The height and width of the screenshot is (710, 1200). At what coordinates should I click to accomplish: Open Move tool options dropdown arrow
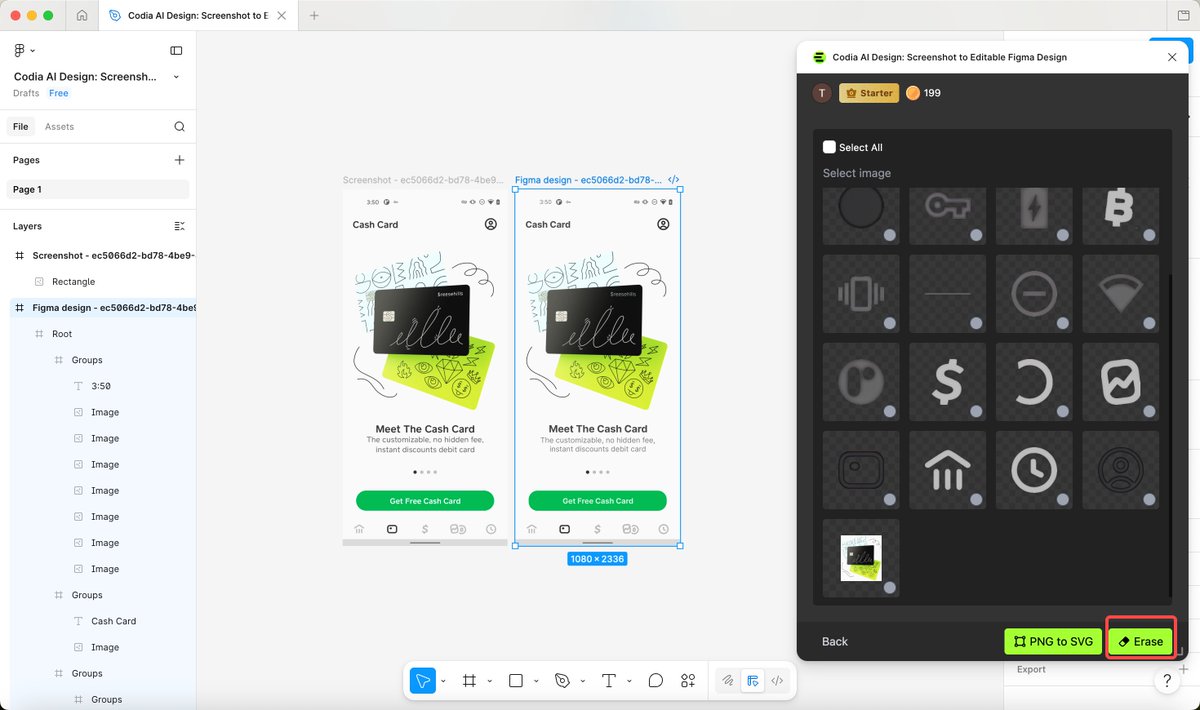tap(443, 681)
